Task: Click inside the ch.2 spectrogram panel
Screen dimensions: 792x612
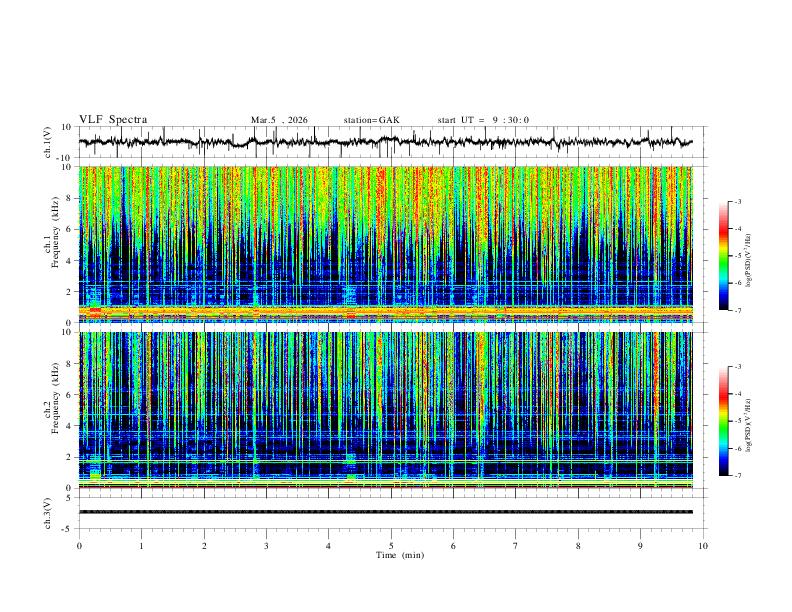Action: [385, 410]
